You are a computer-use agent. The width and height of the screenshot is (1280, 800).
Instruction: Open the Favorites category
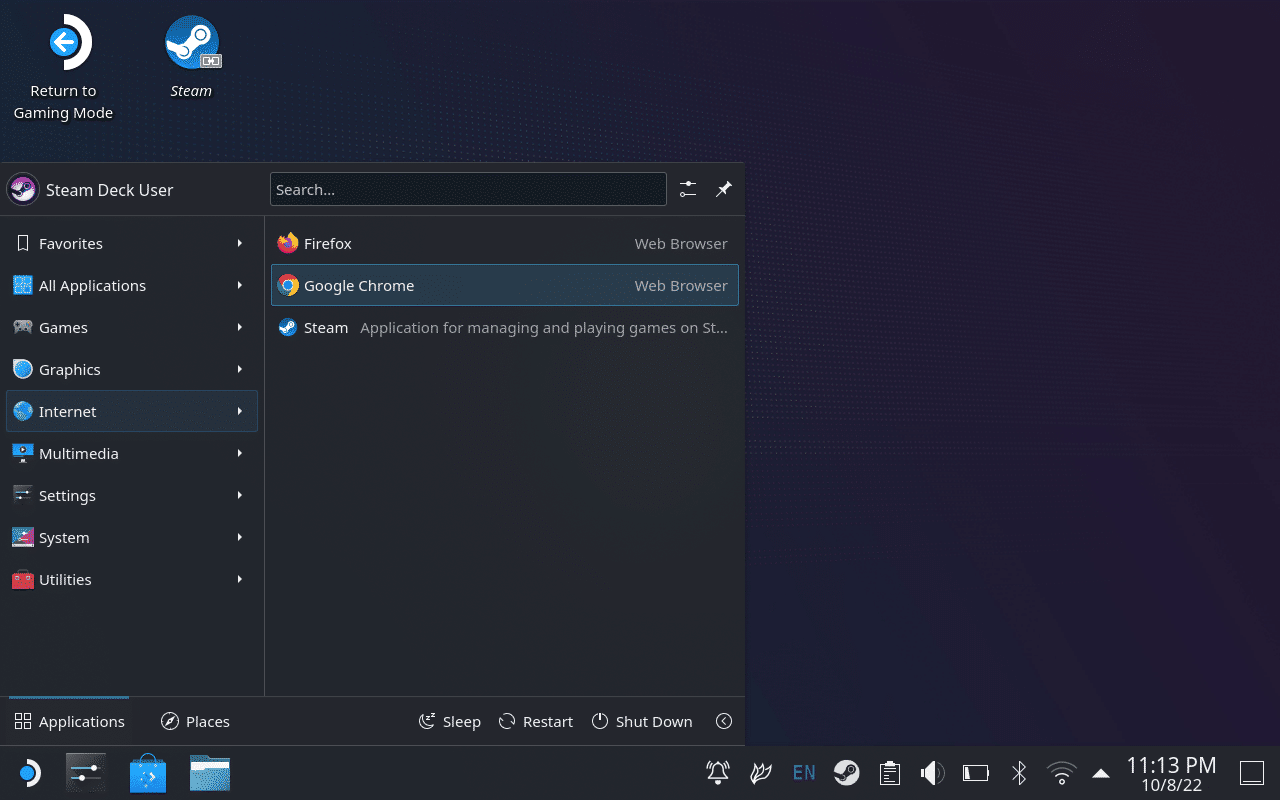132,243
